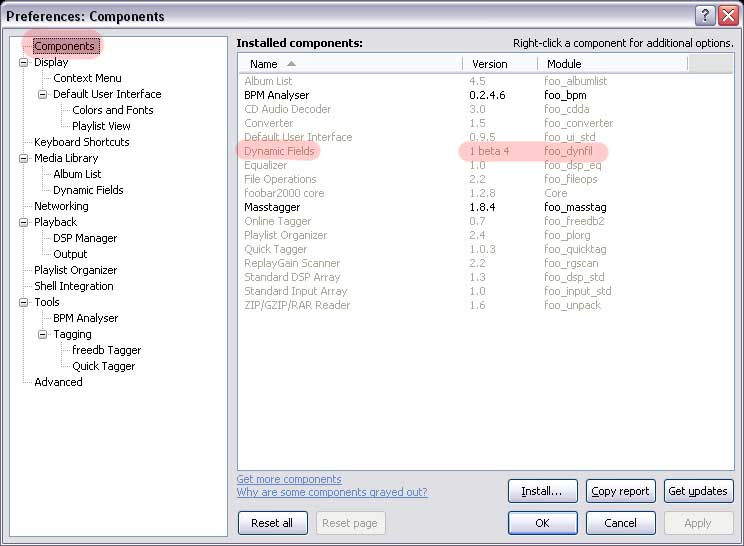The width and height of the screenshot is (744, 546).
Task: Click the Get updates button
Action: (x=698, y=491)
